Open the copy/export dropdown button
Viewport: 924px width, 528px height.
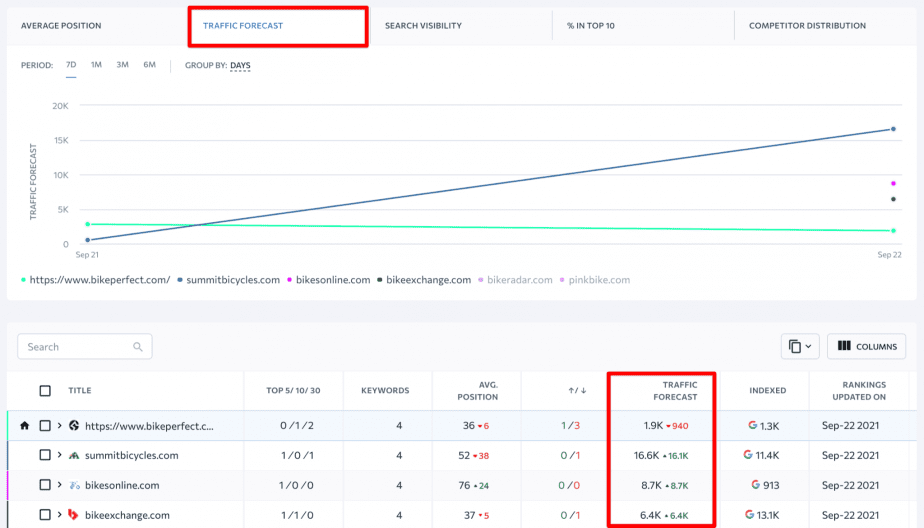coord(800,346)
